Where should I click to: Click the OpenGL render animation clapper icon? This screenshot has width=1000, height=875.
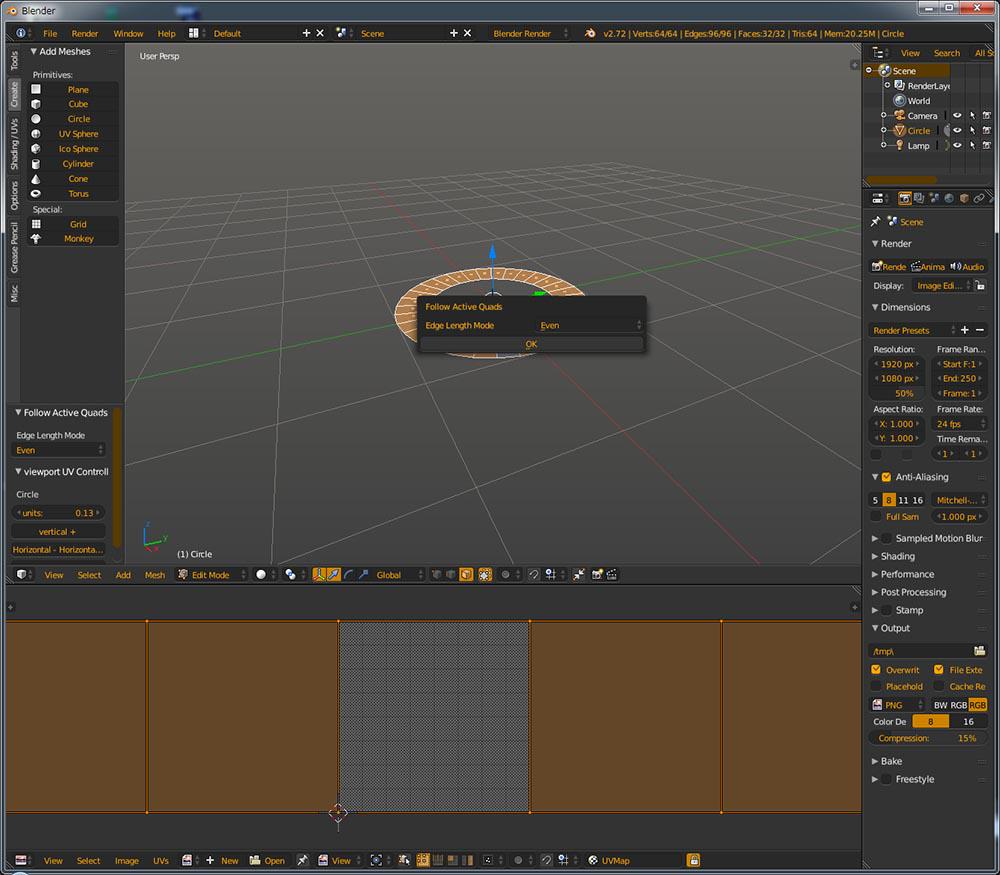[612, 575]
